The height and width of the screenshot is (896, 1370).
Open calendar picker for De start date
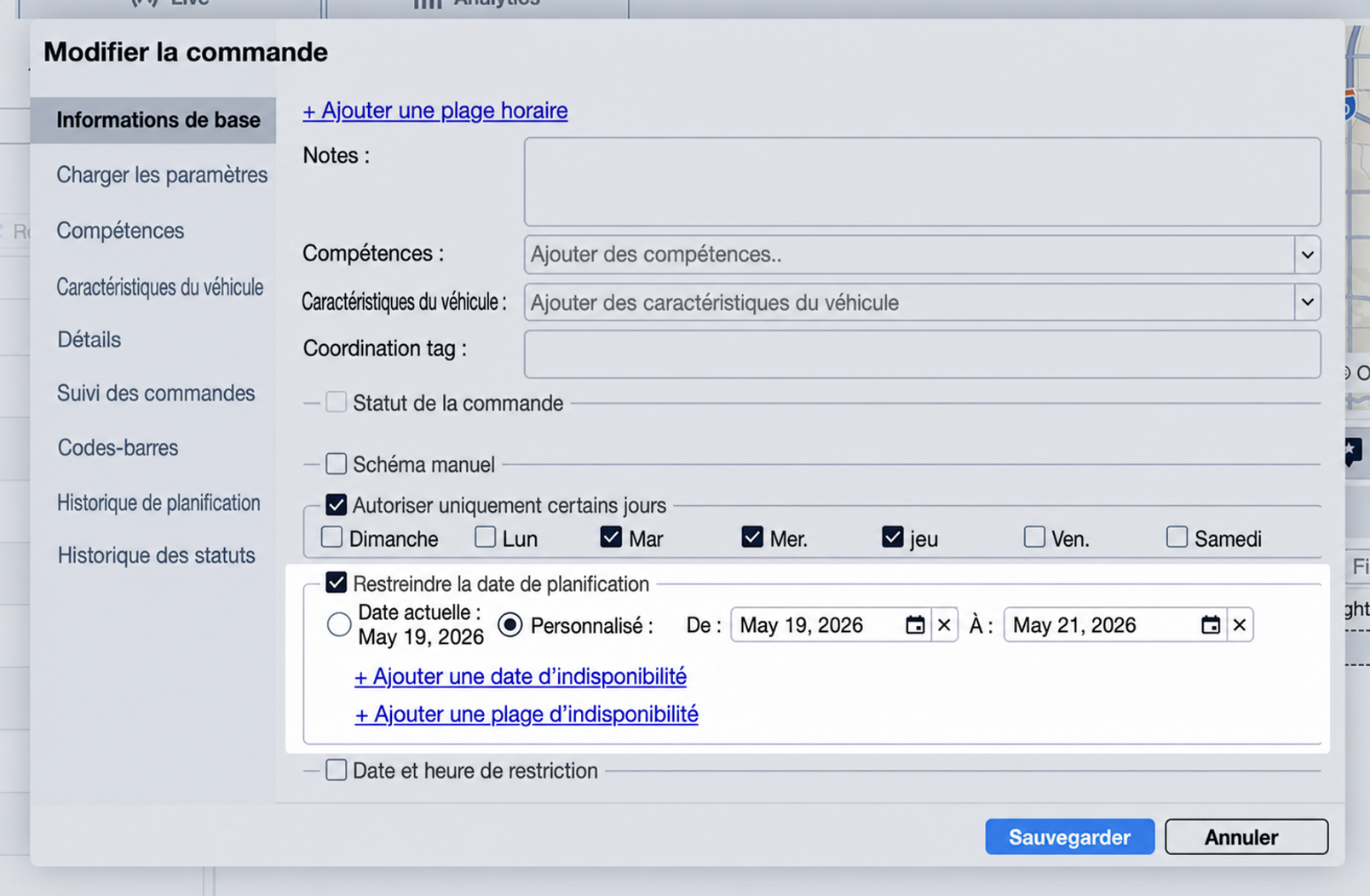pyautogui.click(x=915, y=625)
